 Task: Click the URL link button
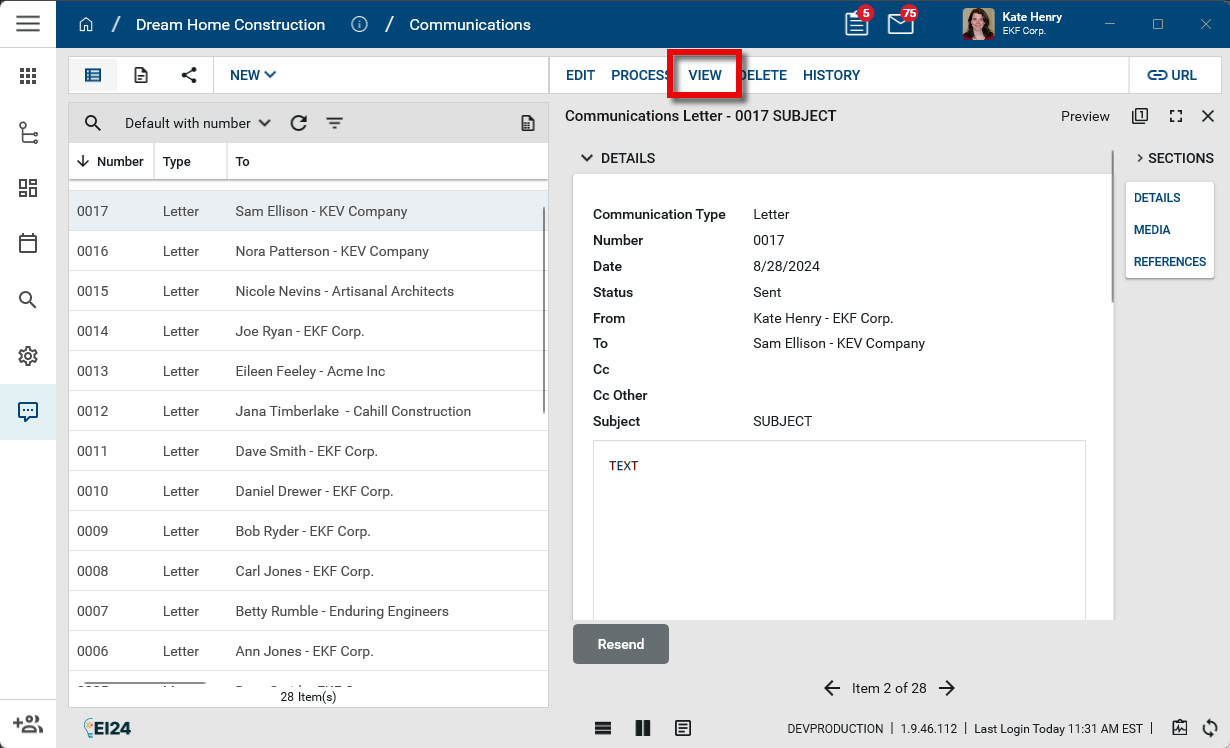pos(1171,75)
